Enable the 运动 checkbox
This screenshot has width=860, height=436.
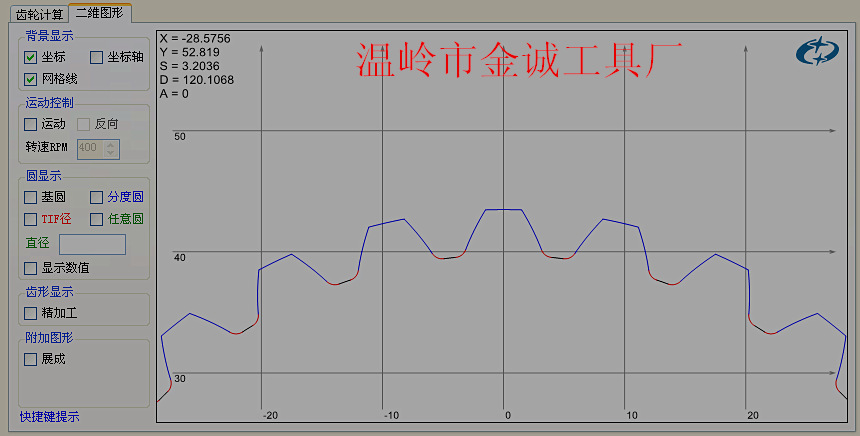coord(31,124)
